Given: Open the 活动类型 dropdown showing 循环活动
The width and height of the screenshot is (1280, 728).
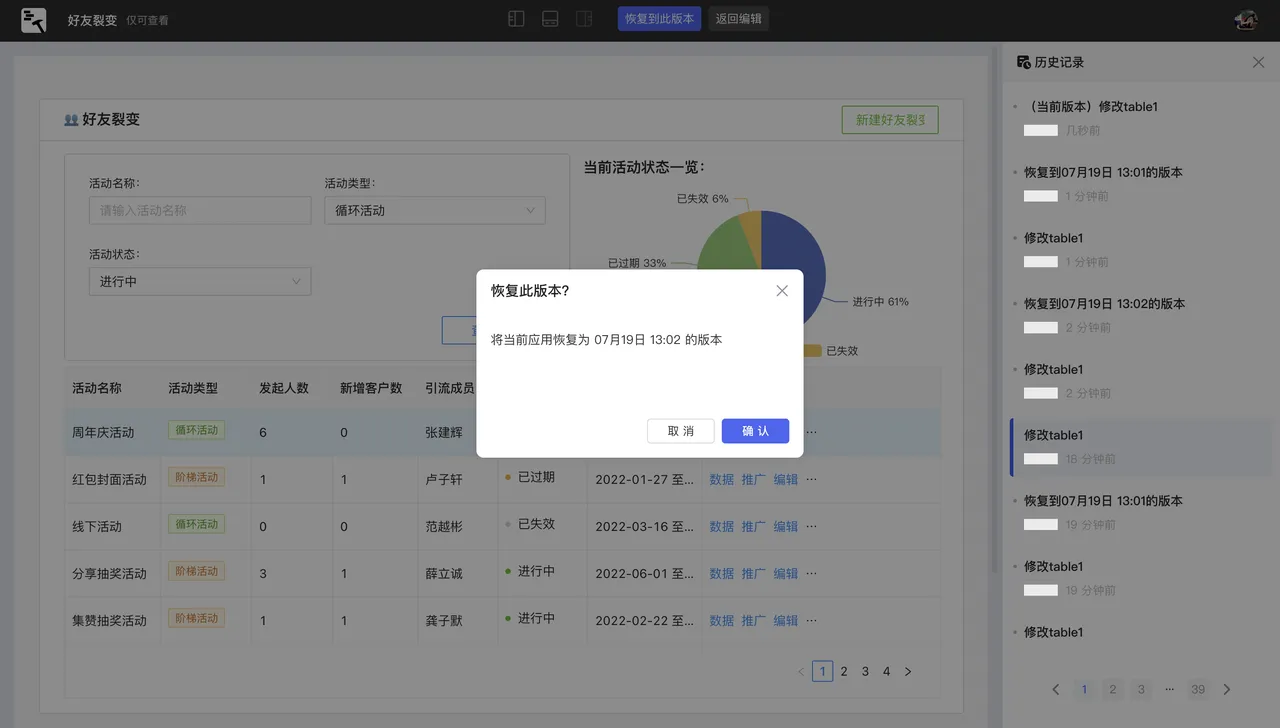Looking at the screenshot, I should click(434, 210).
